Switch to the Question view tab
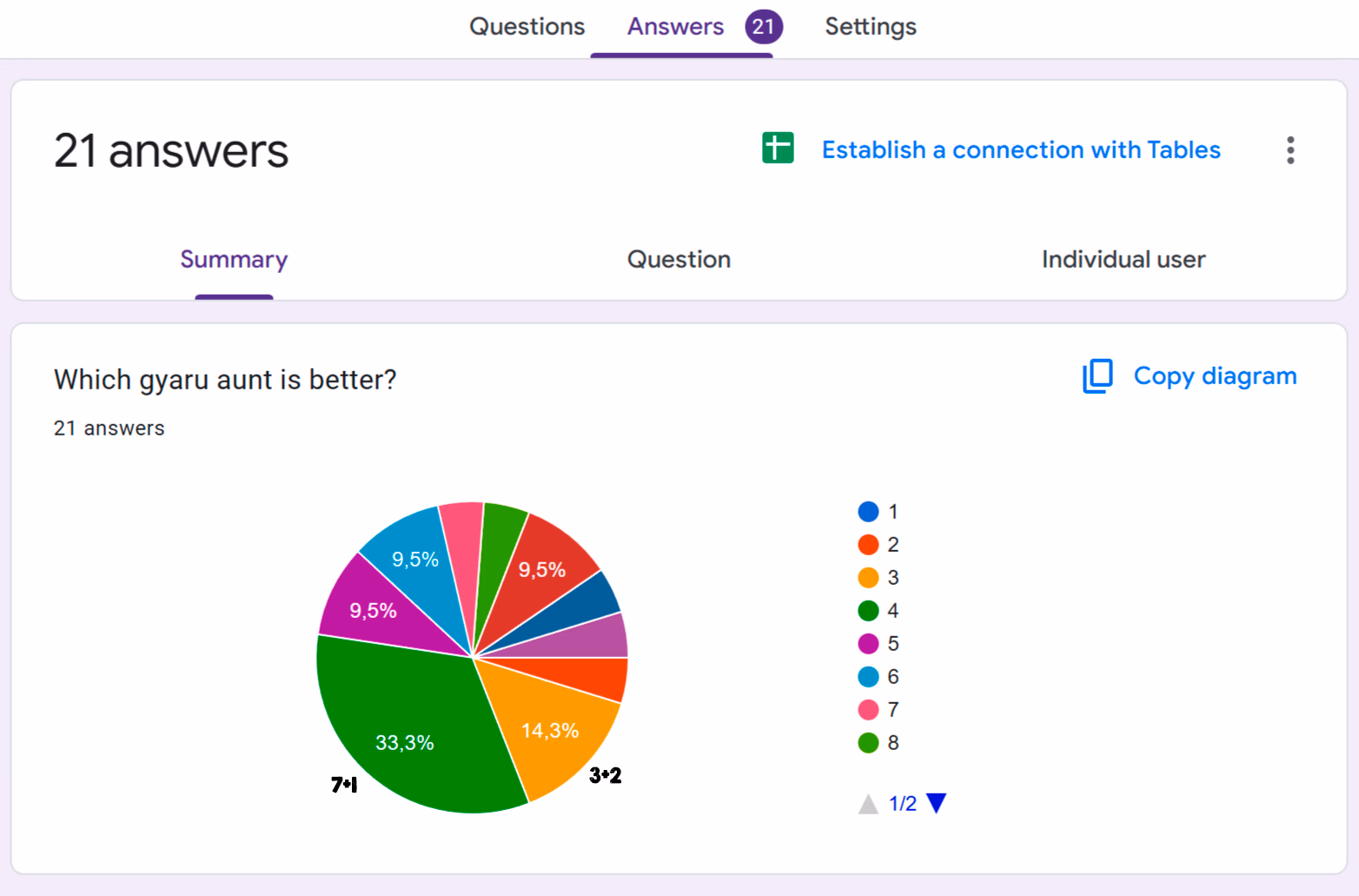Viewport: 1359px width, 896px height. point(679,260)
